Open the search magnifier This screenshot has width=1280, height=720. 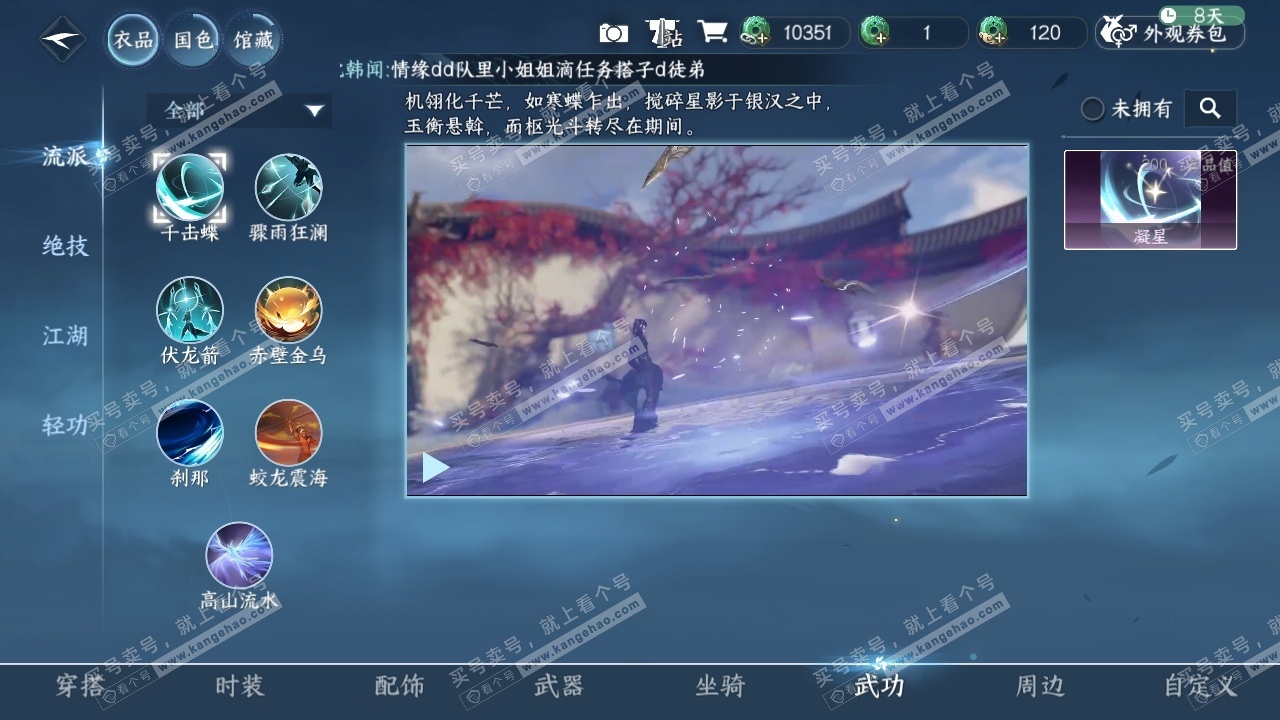1210,108
